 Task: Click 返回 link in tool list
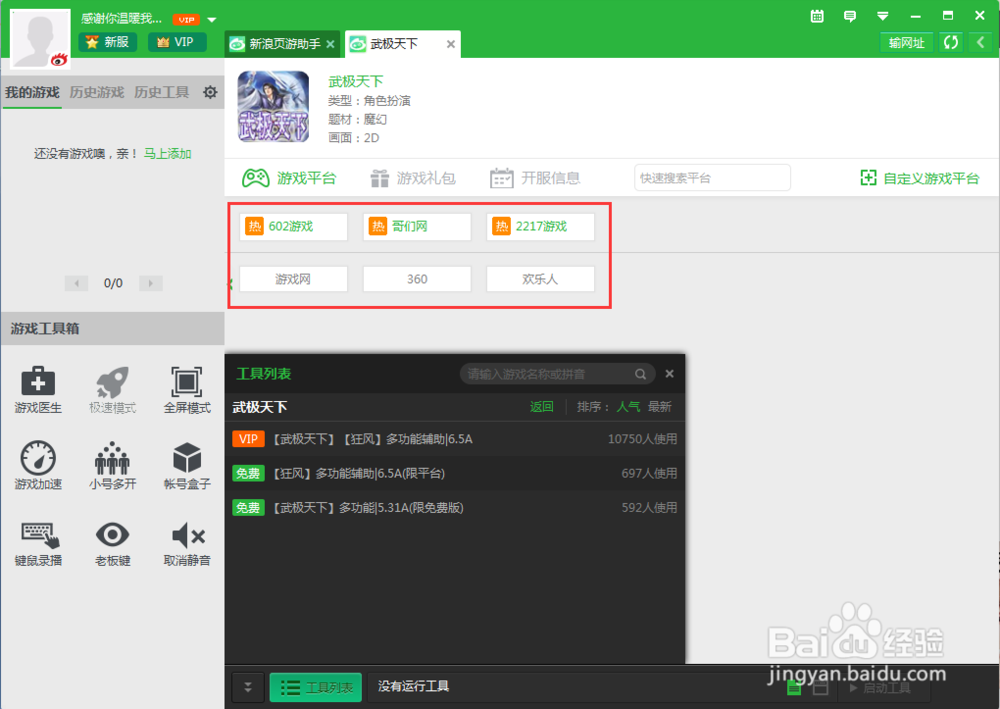tap(541, 407)
